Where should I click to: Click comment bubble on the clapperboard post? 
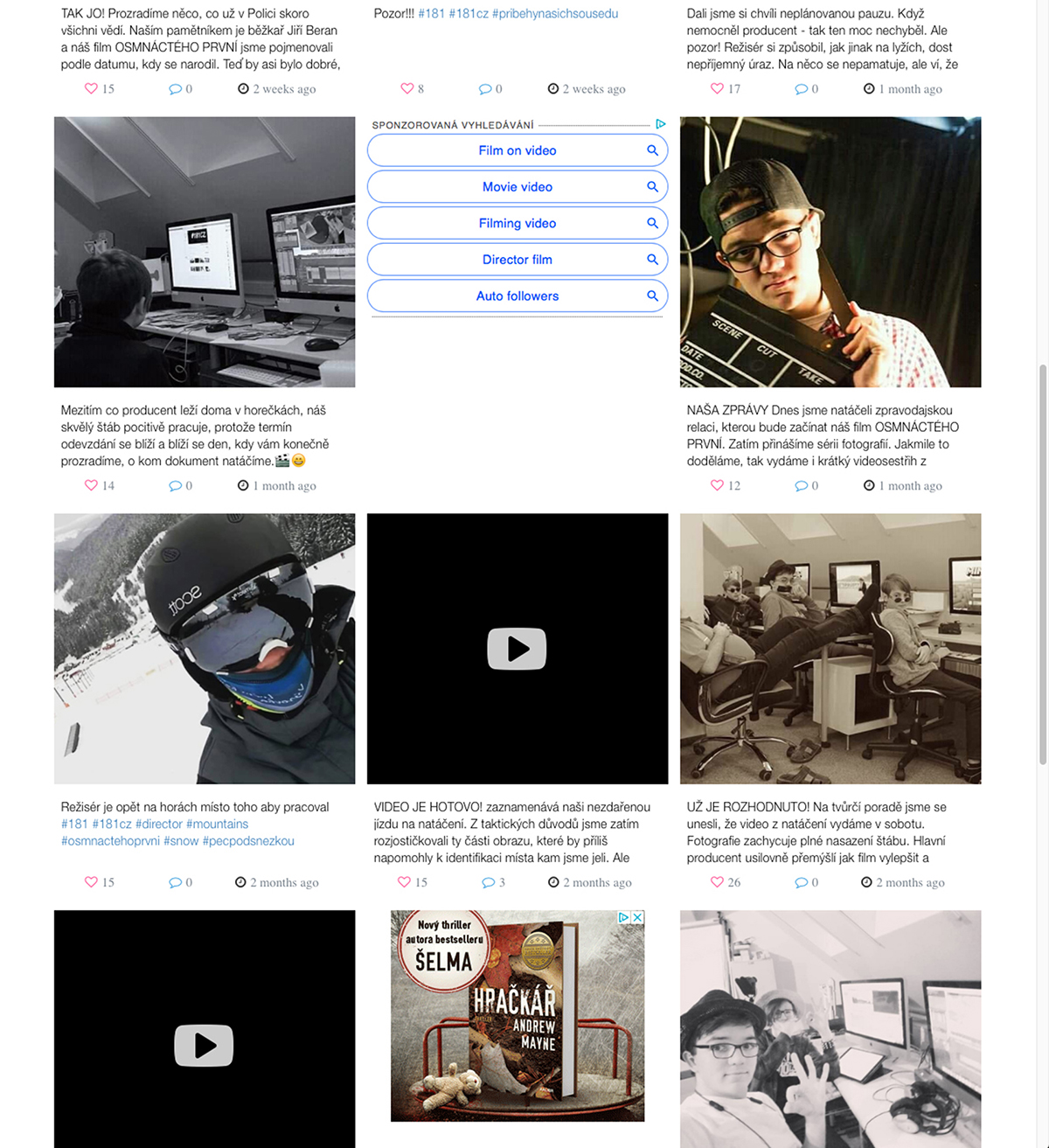tap(801, 485)
